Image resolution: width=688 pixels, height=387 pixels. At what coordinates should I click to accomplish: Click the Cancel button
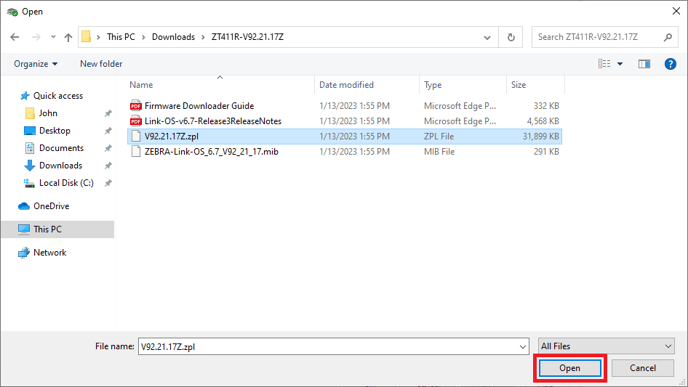643,368
